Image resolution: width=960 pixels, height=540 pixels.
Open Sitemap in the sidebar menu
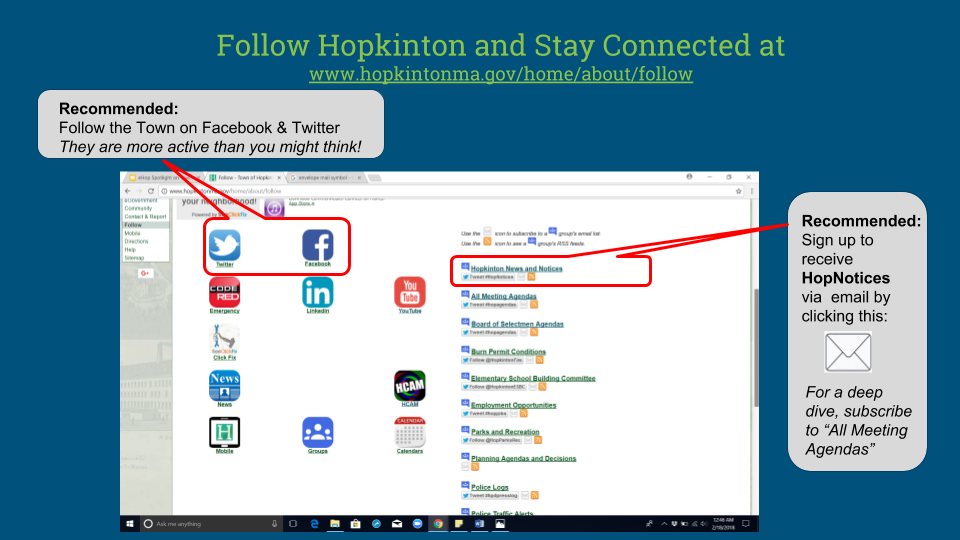click(x=134, y=258)
